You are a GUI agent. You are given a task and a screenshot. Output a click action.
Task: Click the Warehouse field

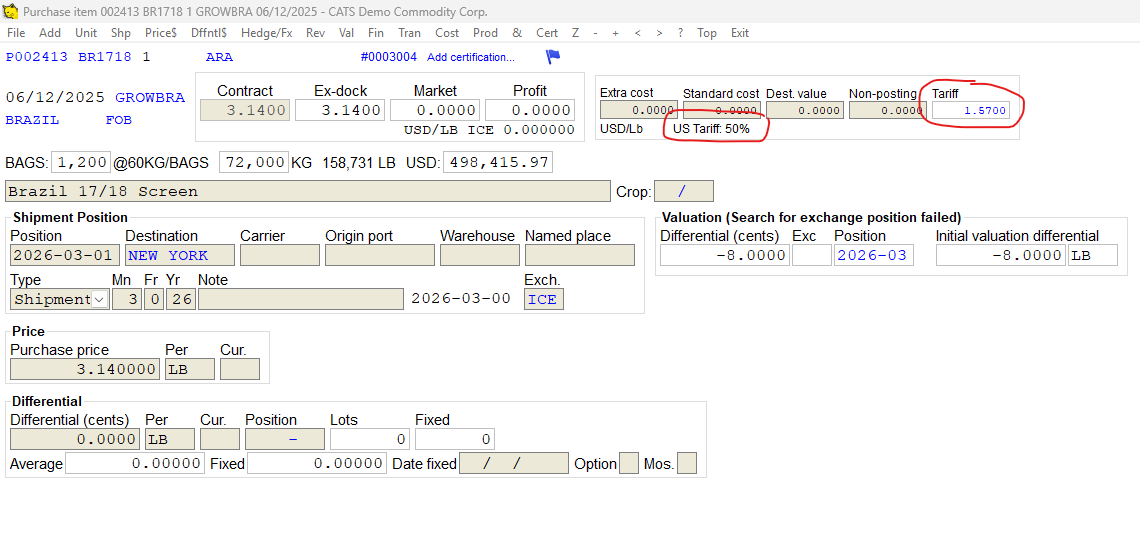(x=480, y=255)
